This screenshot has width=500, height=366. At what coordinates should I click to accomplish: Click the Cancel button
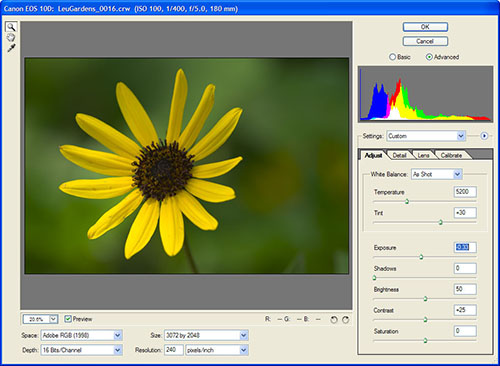[x=425, y=41]
